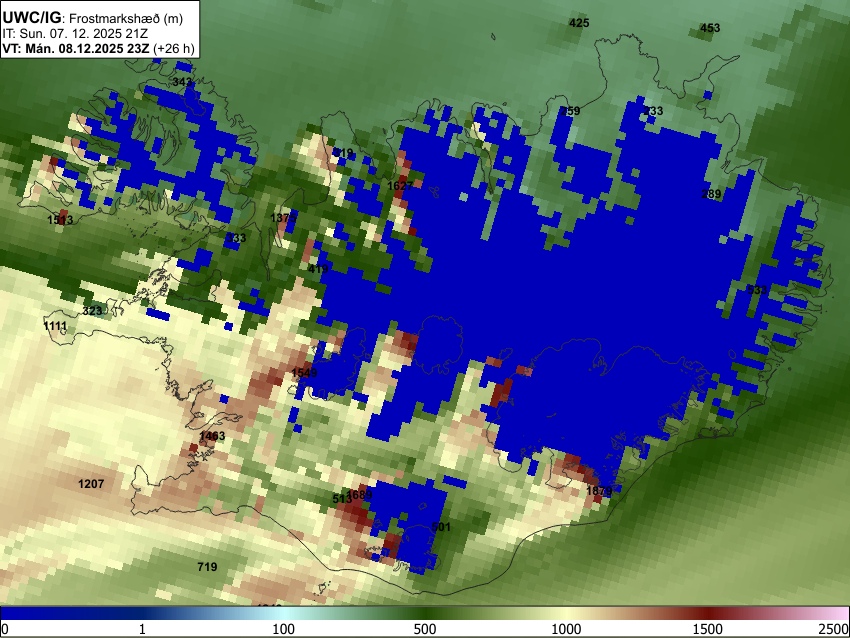The height and width of the screenshot is (638, 850).
Task: Click the legend label 2500
Action: point(834,629)
